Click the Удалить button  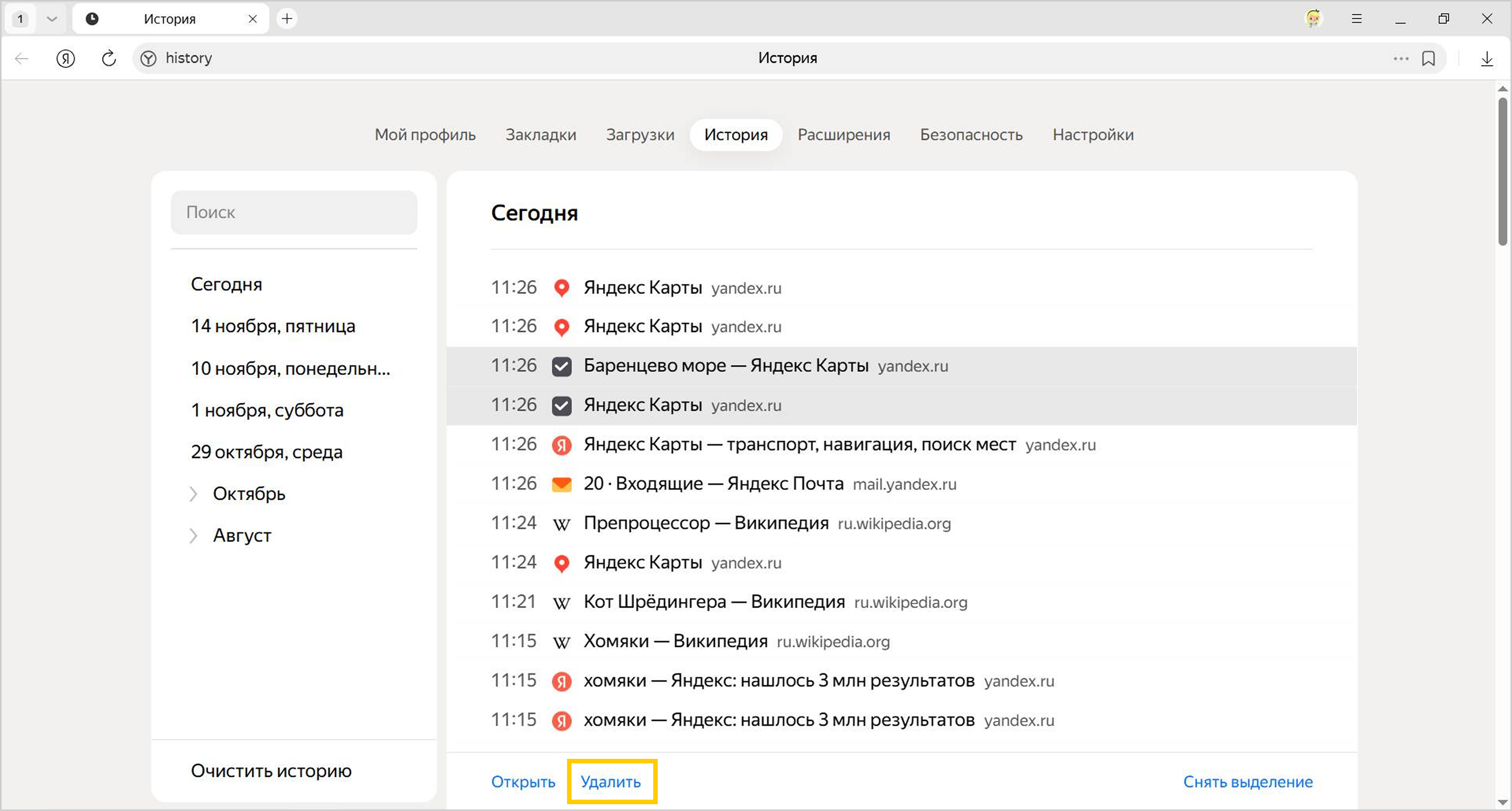pos(610,782)
